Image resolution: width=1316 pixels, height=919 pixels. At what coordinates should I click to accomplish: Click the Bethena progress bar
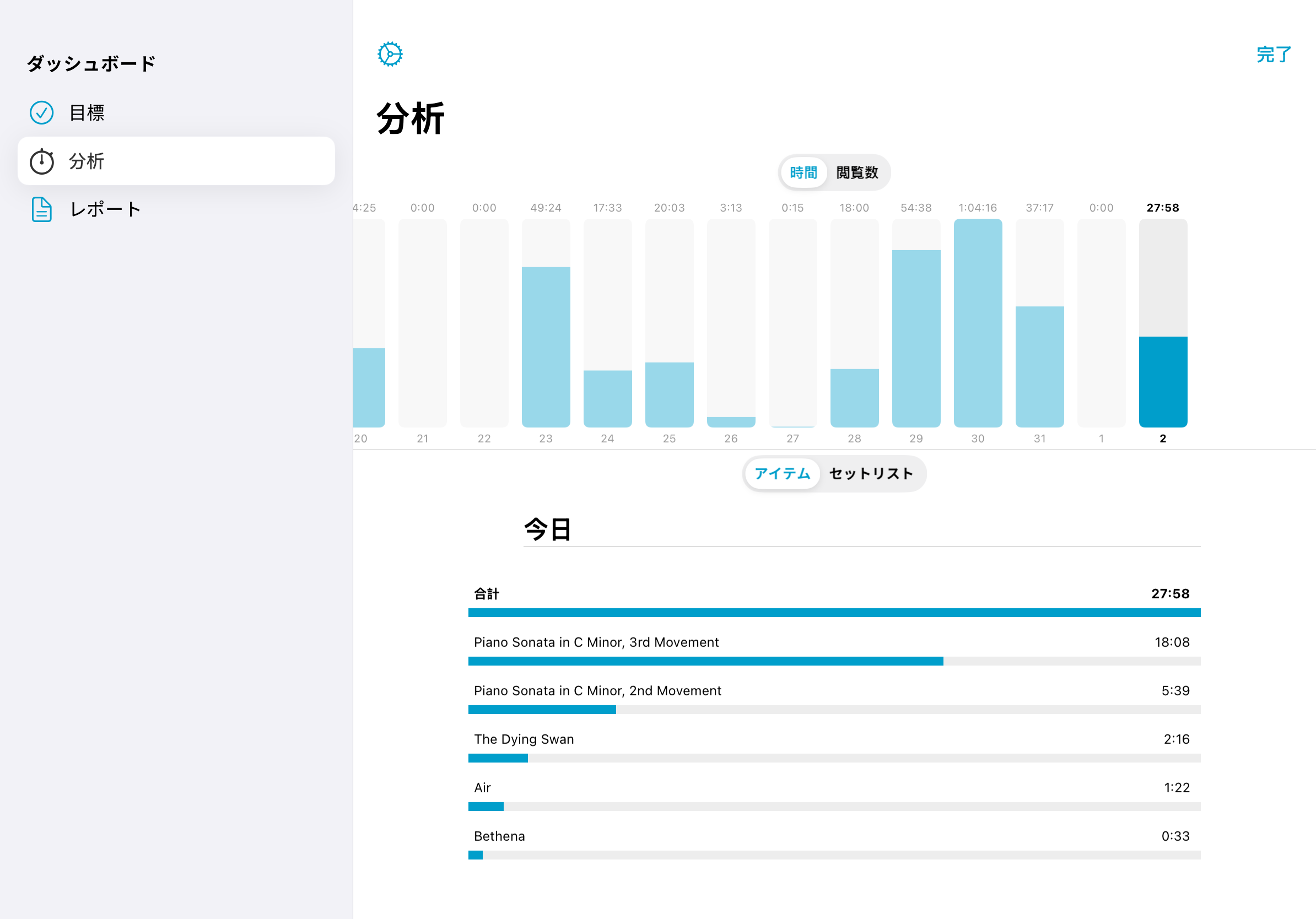[834, 856]
